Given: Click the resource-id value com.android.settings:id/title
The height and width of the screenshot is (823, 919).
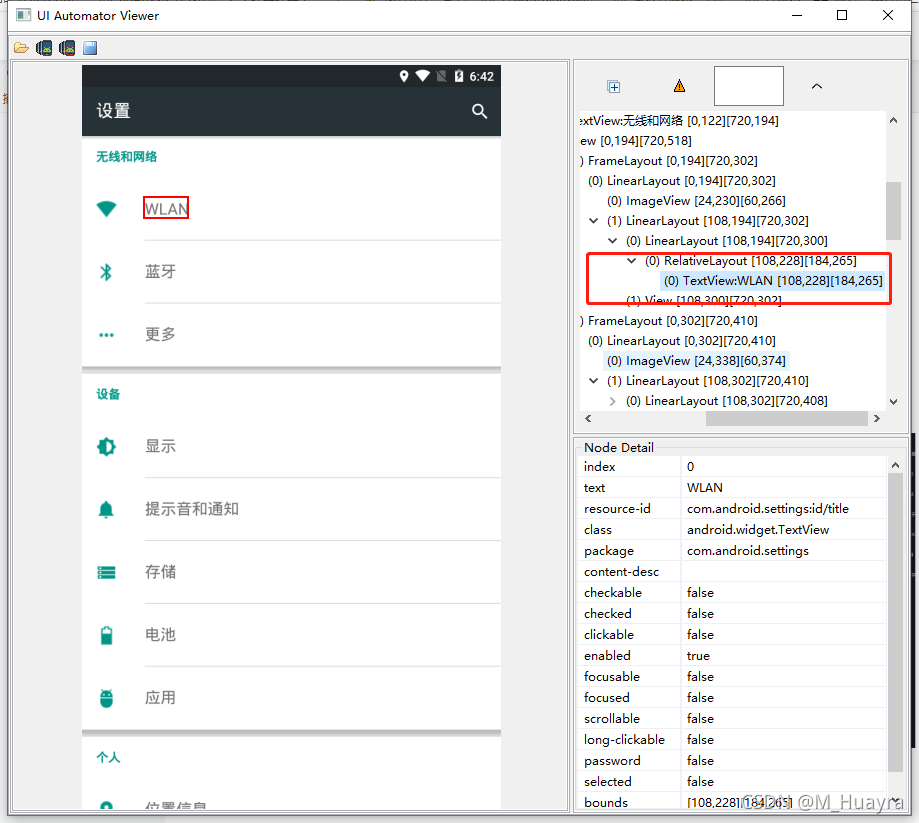Looking at the screenshot, I should (768, 509).
